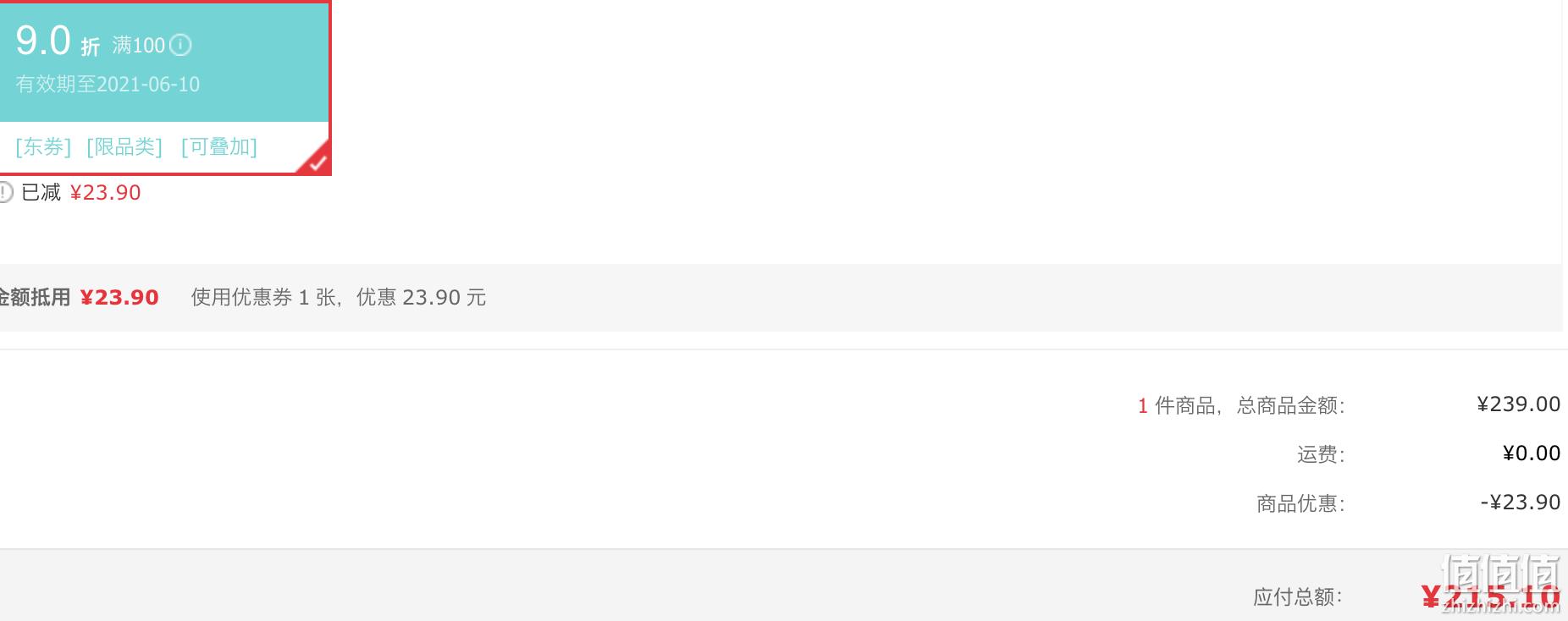Click the [可叠加] coupon tag

coord(219,147)
